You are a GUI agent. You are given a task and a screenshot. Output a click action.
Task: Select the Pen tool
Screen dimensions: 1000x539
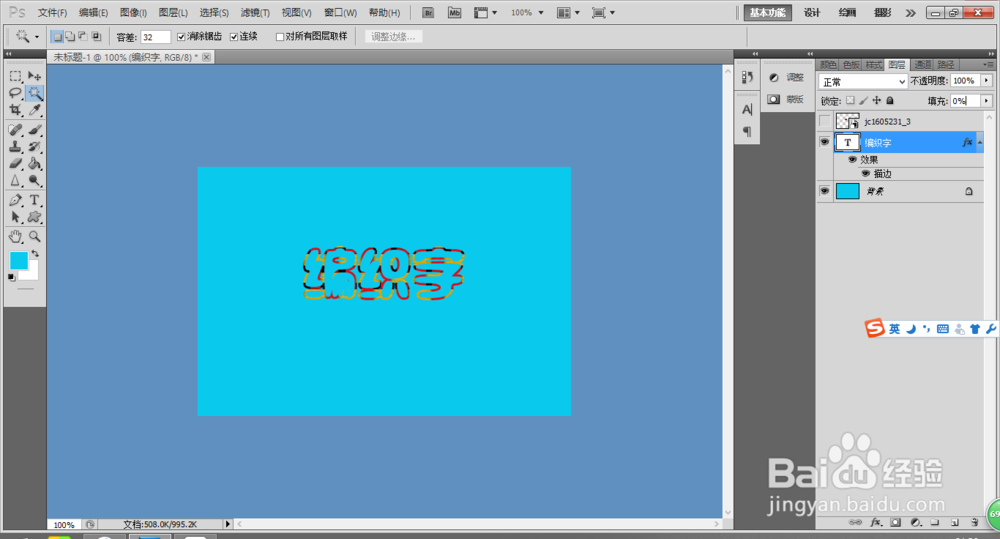[x=15, y=200]
